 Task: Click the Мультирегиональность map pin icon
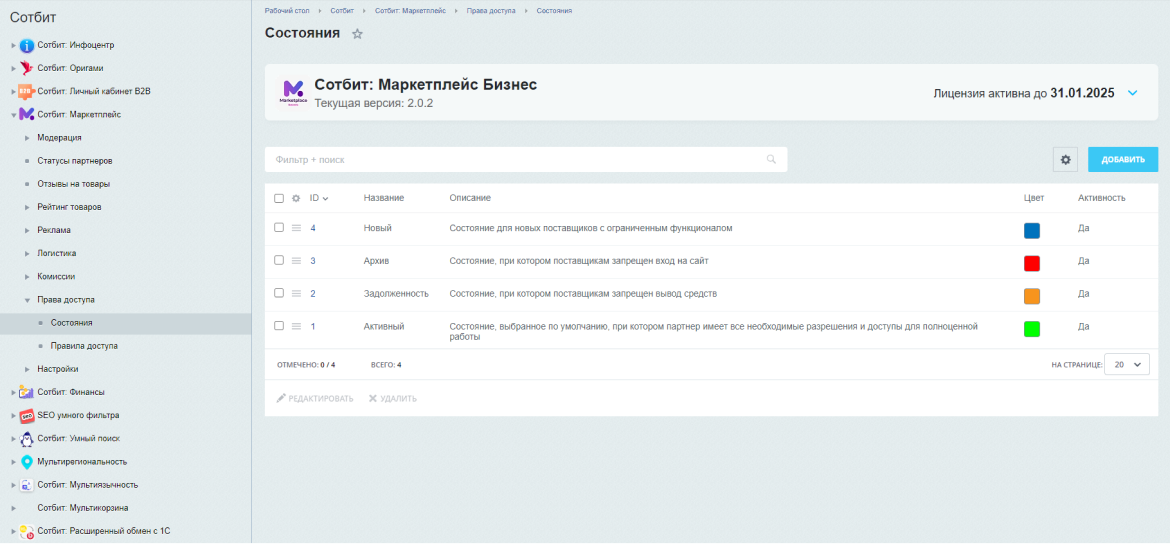coord(27,461)
